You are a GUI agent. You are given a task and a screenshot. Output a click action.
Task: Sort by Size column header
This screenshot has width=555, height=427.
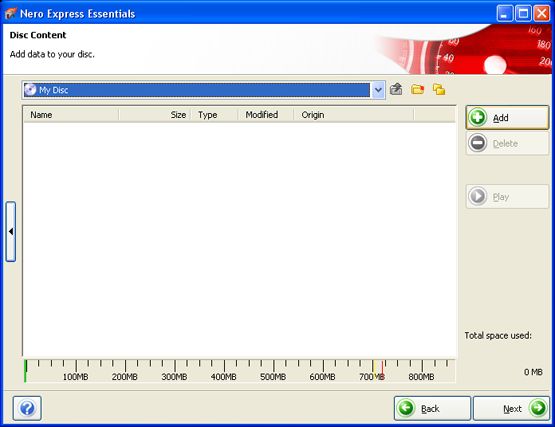point(155,115)
